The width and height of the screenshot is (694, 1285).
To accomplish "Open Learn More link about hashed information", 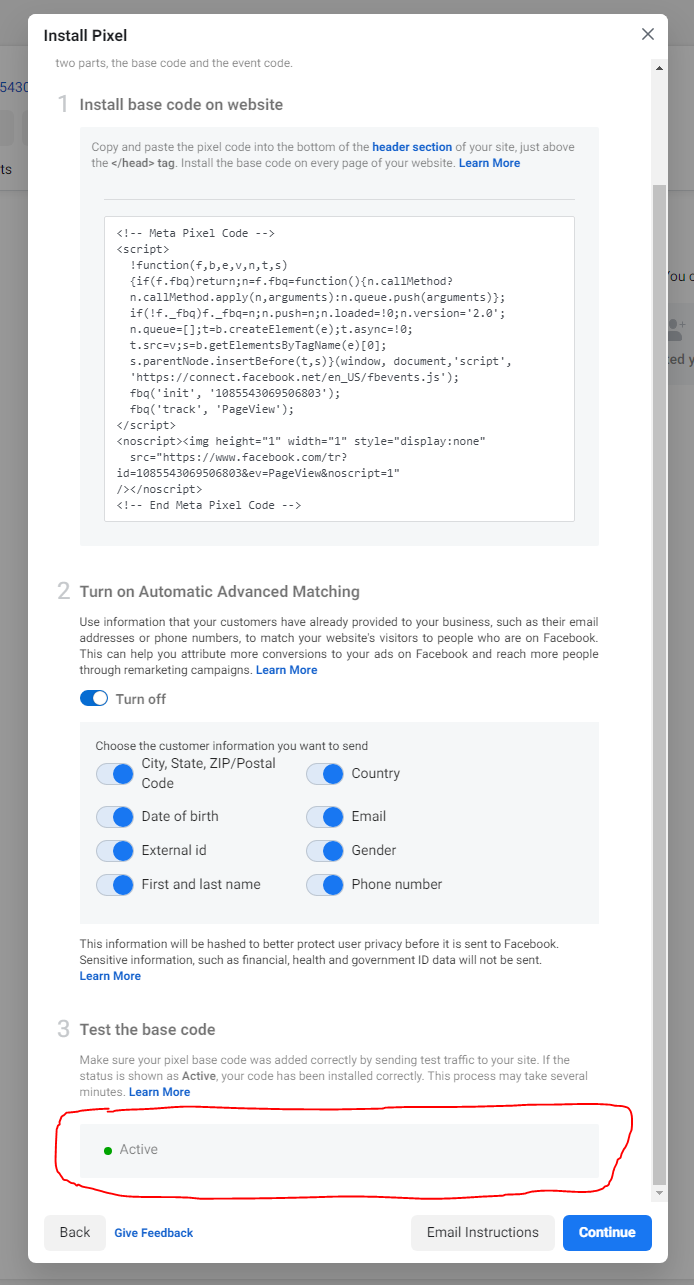I will point(110,976).
